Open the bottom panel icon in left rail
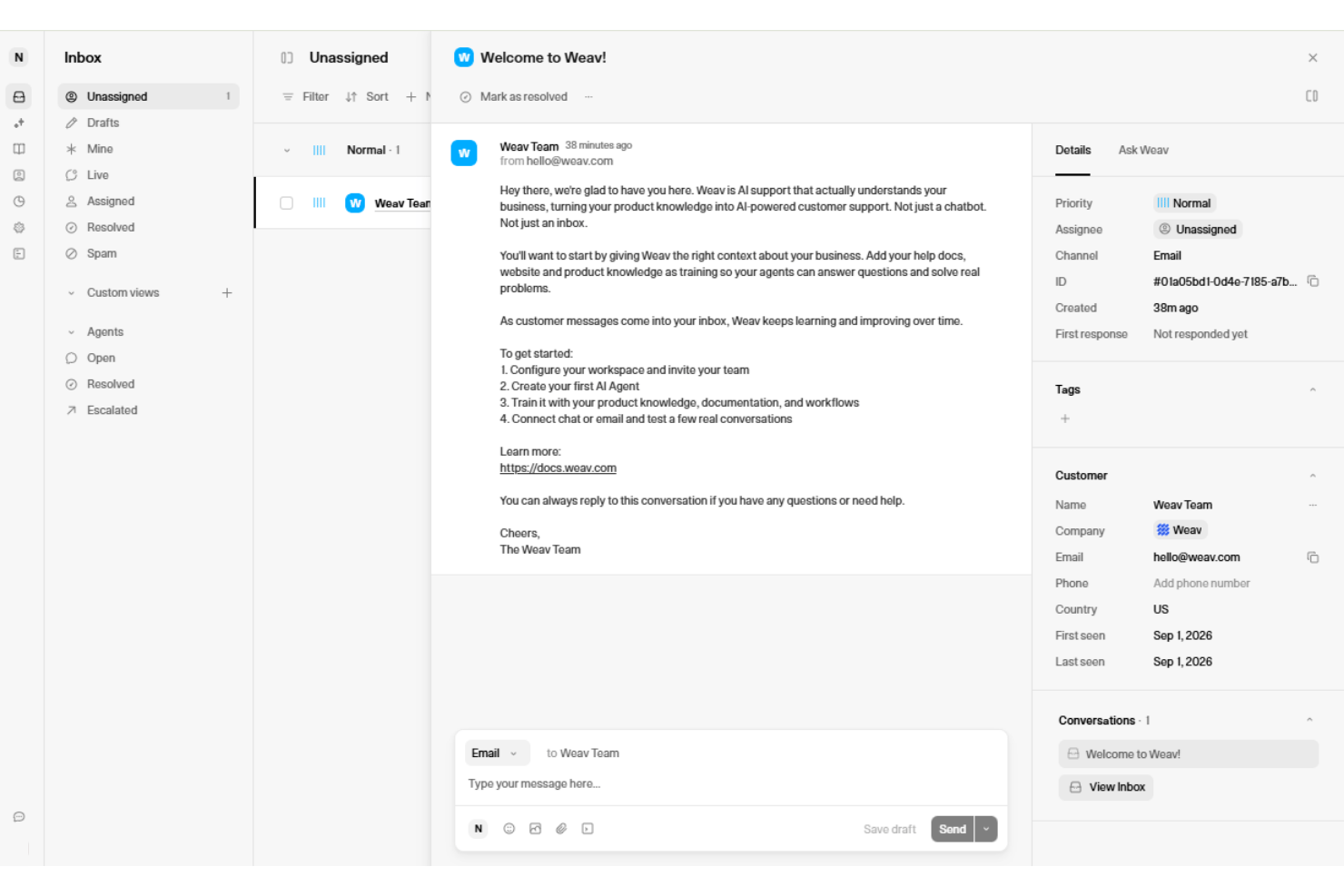 pyautogui.click(x=19, y=254)
